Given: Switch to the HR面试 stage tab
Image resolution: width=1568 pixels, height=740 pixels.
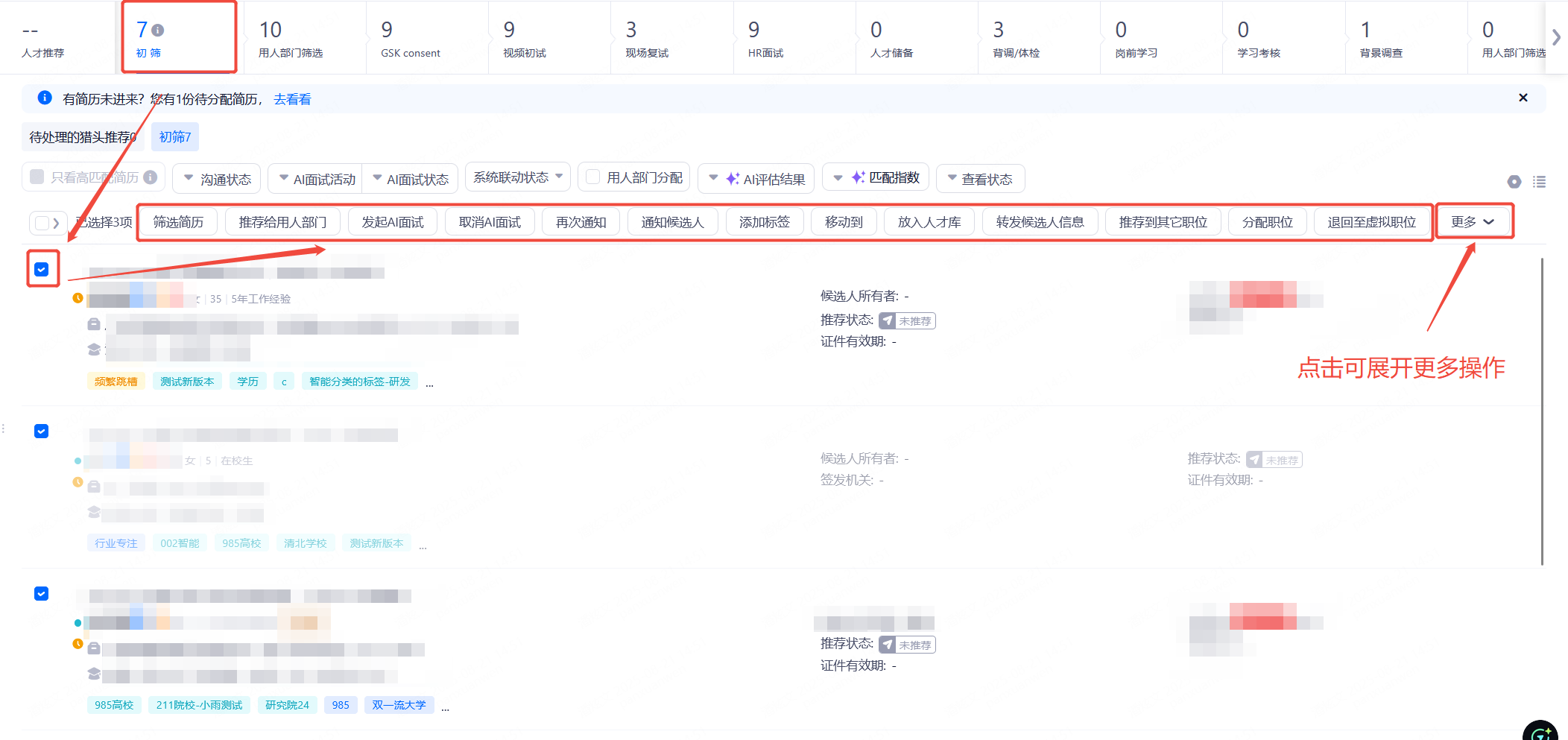Looking at the screenshot, I should pyautogui.click(x=765, y=38).
